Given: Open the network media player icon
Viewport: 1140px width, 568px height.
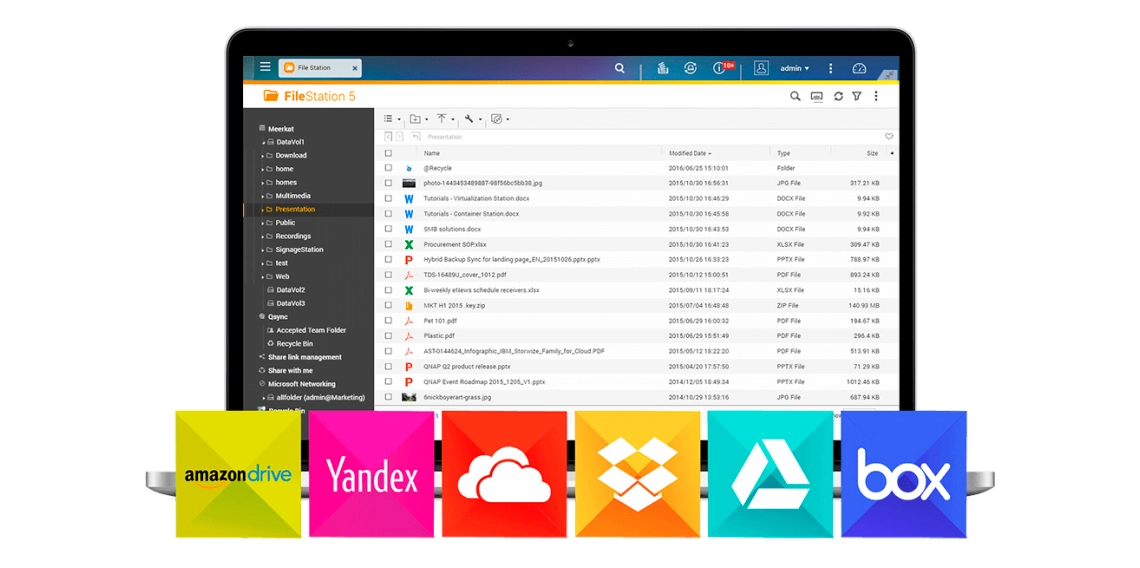Looking at the screenshot, I should (816, 96).
